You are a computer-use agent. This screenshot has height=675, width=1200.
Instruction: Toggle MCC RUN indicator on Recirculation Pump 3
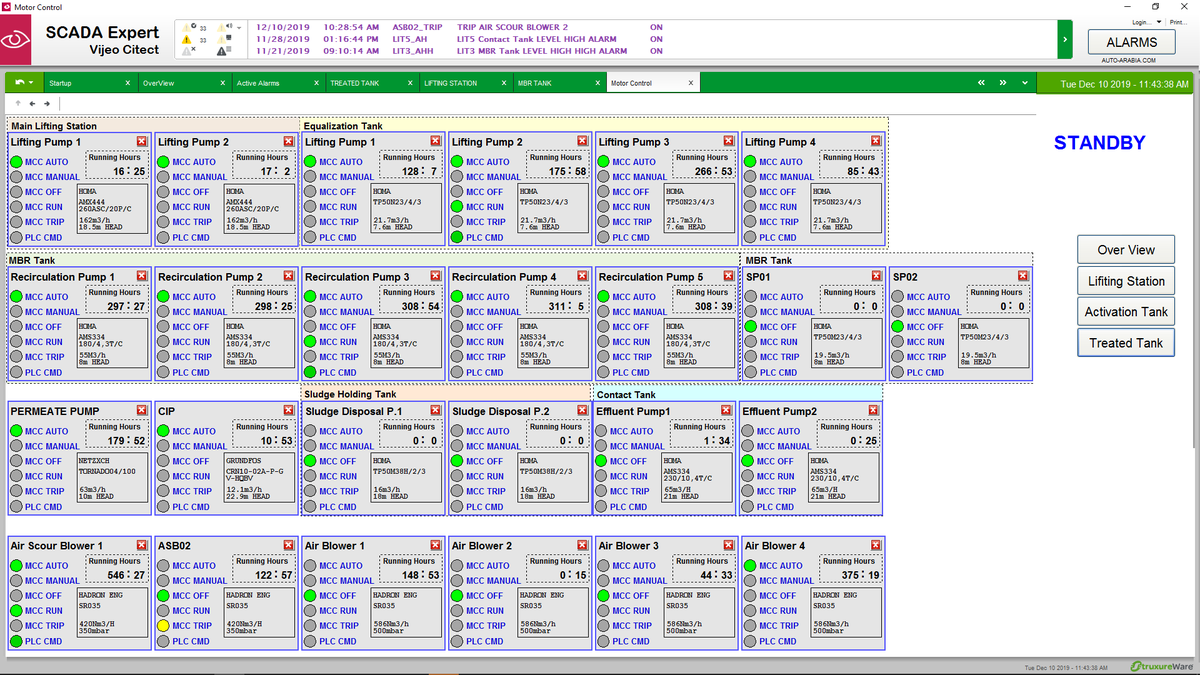tap(311, 341)
